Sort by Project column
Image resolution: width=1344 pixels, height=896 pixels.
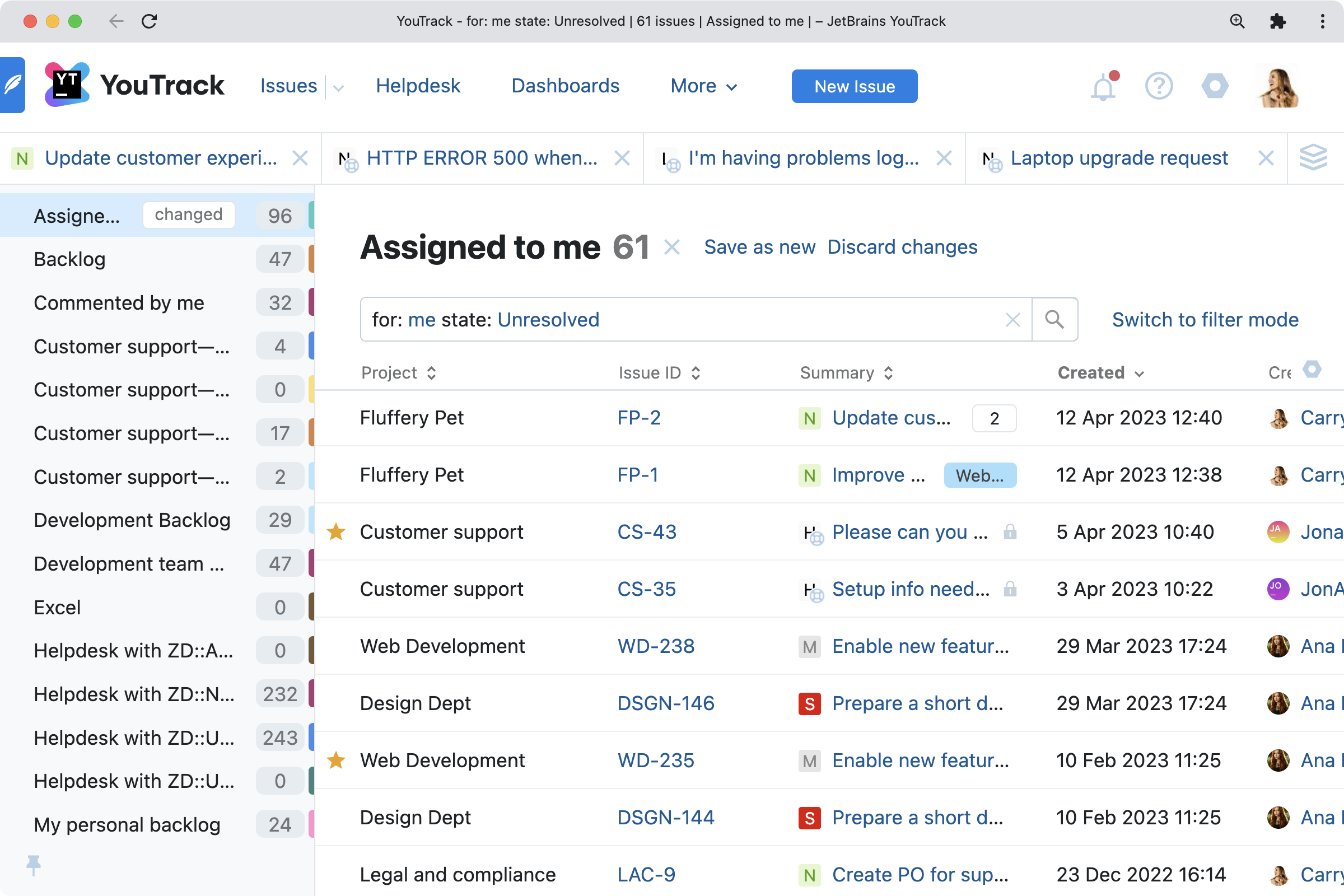399,372
